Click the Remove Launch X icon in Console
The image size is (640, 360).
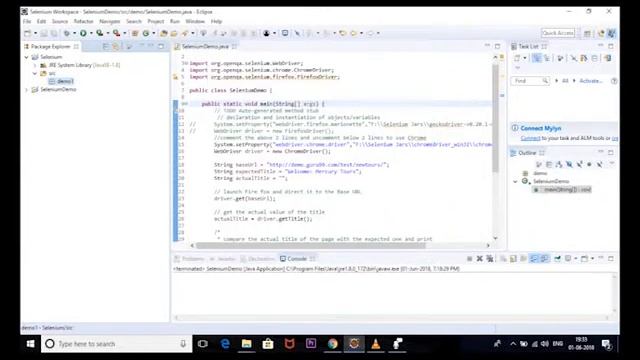480,259
